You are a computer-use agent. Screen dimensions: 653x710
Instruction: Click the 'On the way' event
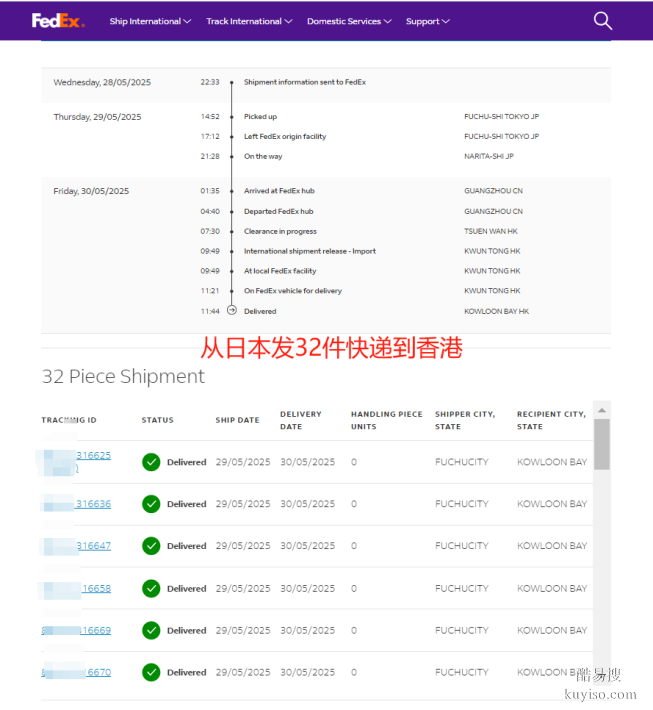[x=263, y=156]
